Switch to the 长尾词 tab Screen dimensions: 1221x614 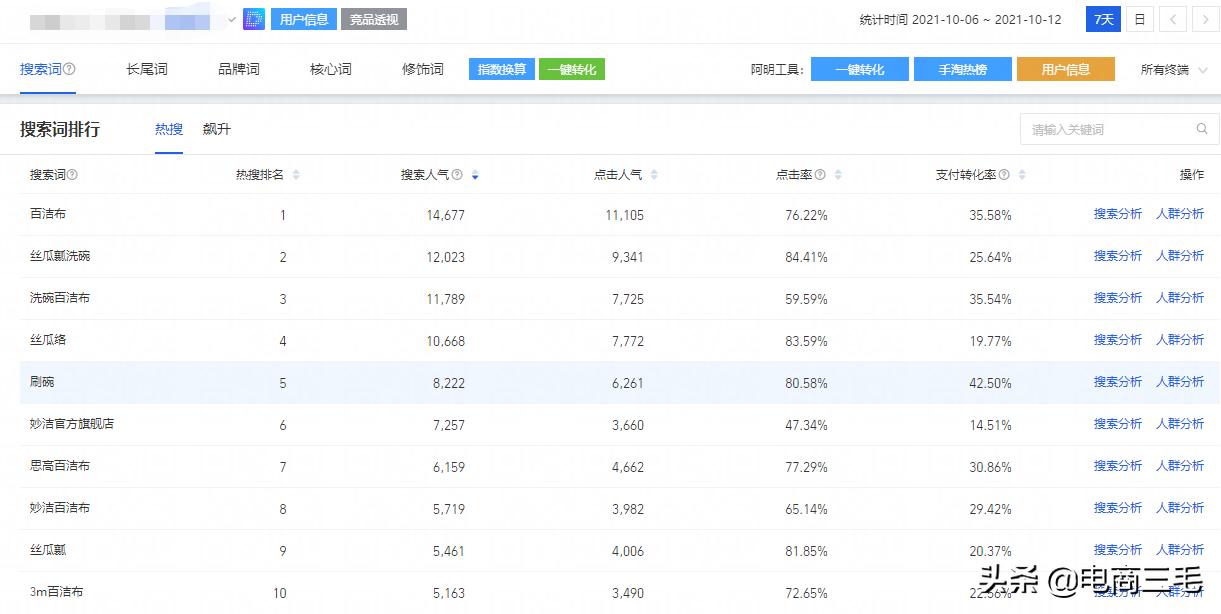(147, 69)
